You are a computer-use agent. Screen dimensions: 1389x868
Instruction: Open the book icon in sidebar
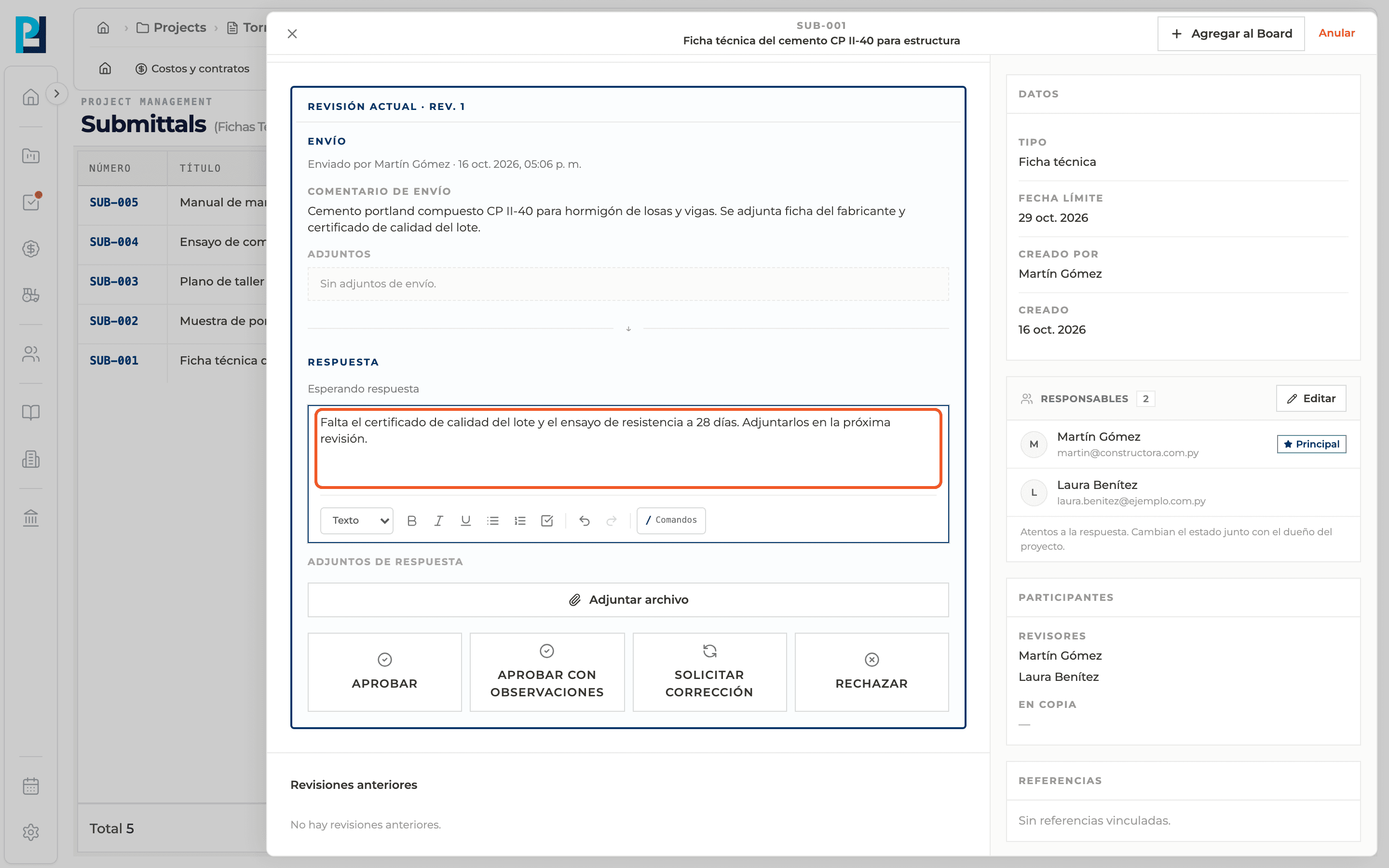pos(31,412)
